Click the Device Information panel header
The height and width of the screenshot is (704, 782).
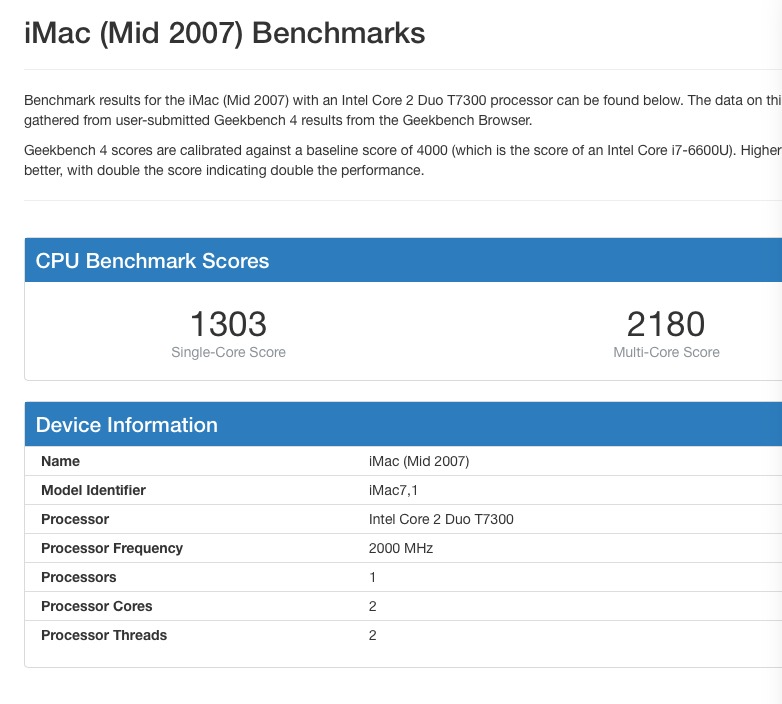pos(126,425)
